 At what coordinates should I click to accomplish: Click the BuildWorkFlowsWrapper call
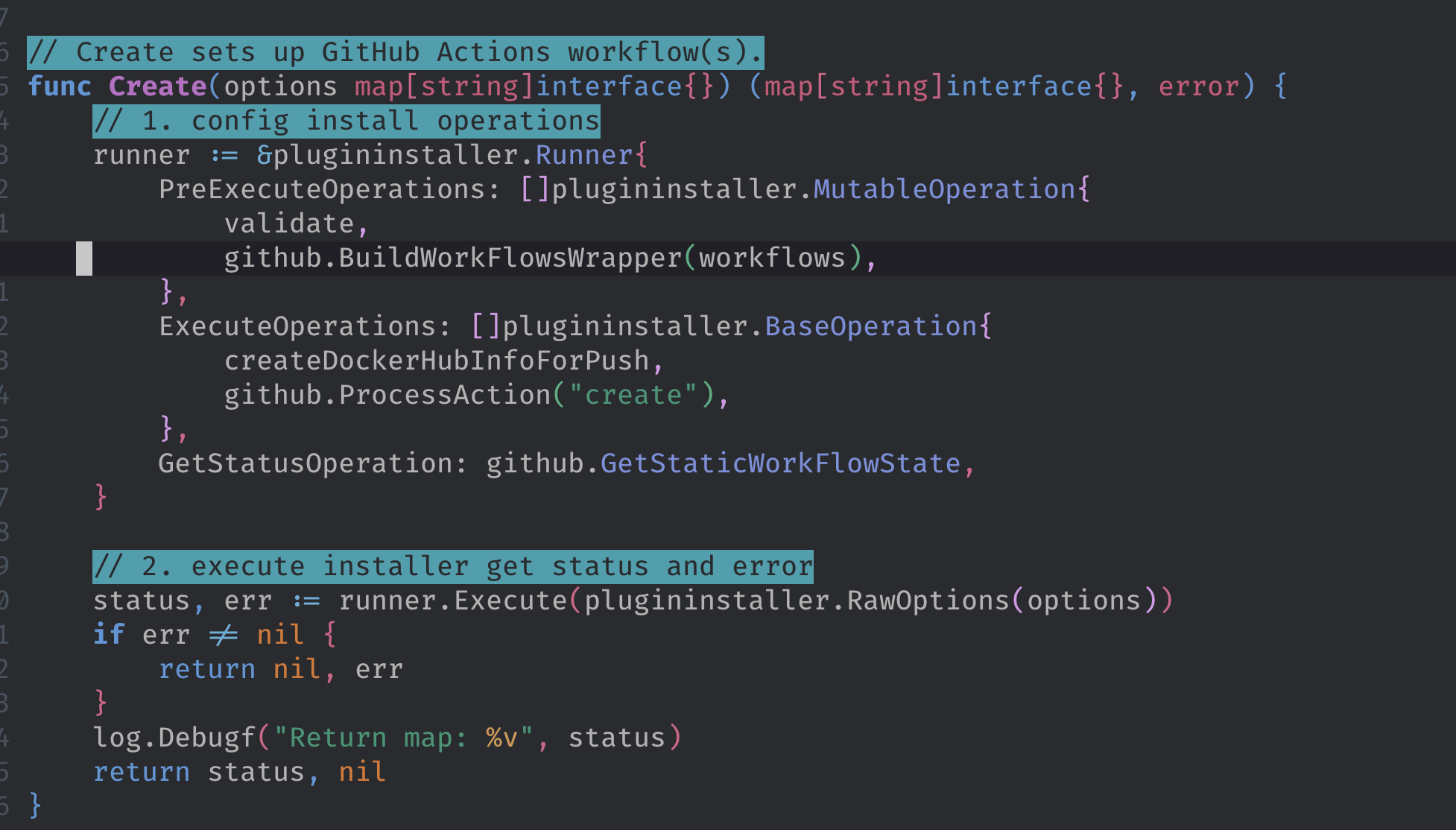[510, 258]
